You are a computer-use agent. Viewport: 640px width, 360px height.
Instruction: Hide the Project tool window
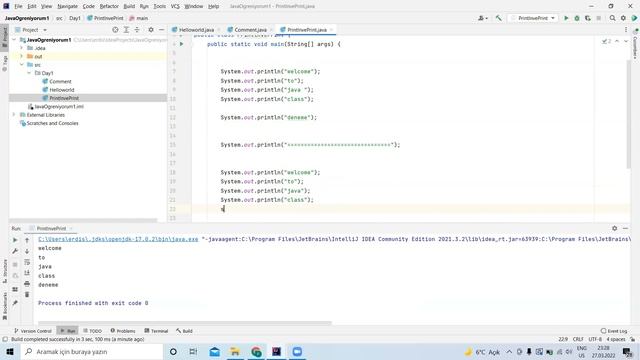(161, 30)
